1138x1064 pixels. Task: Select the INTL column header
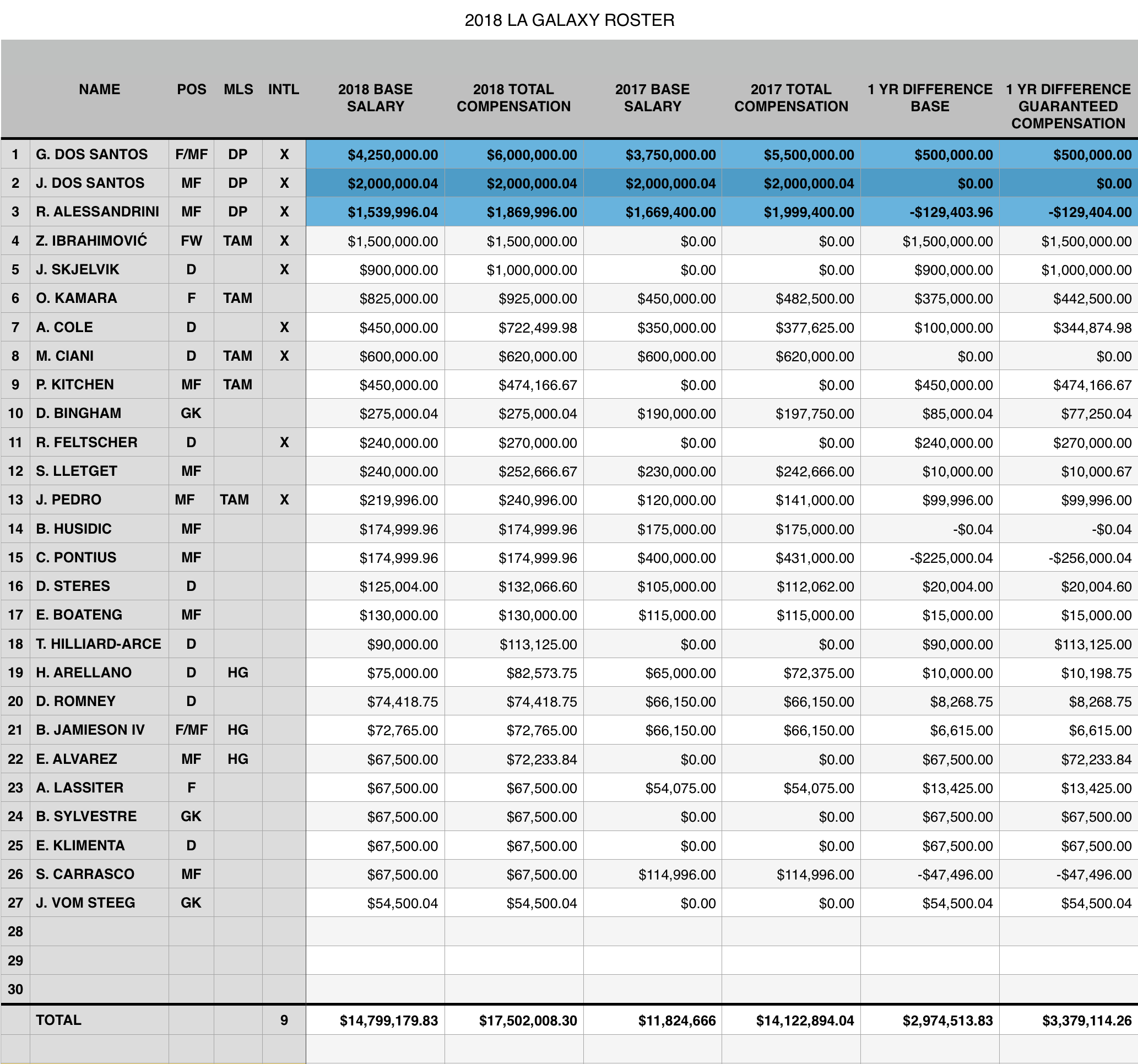[284, 89]
